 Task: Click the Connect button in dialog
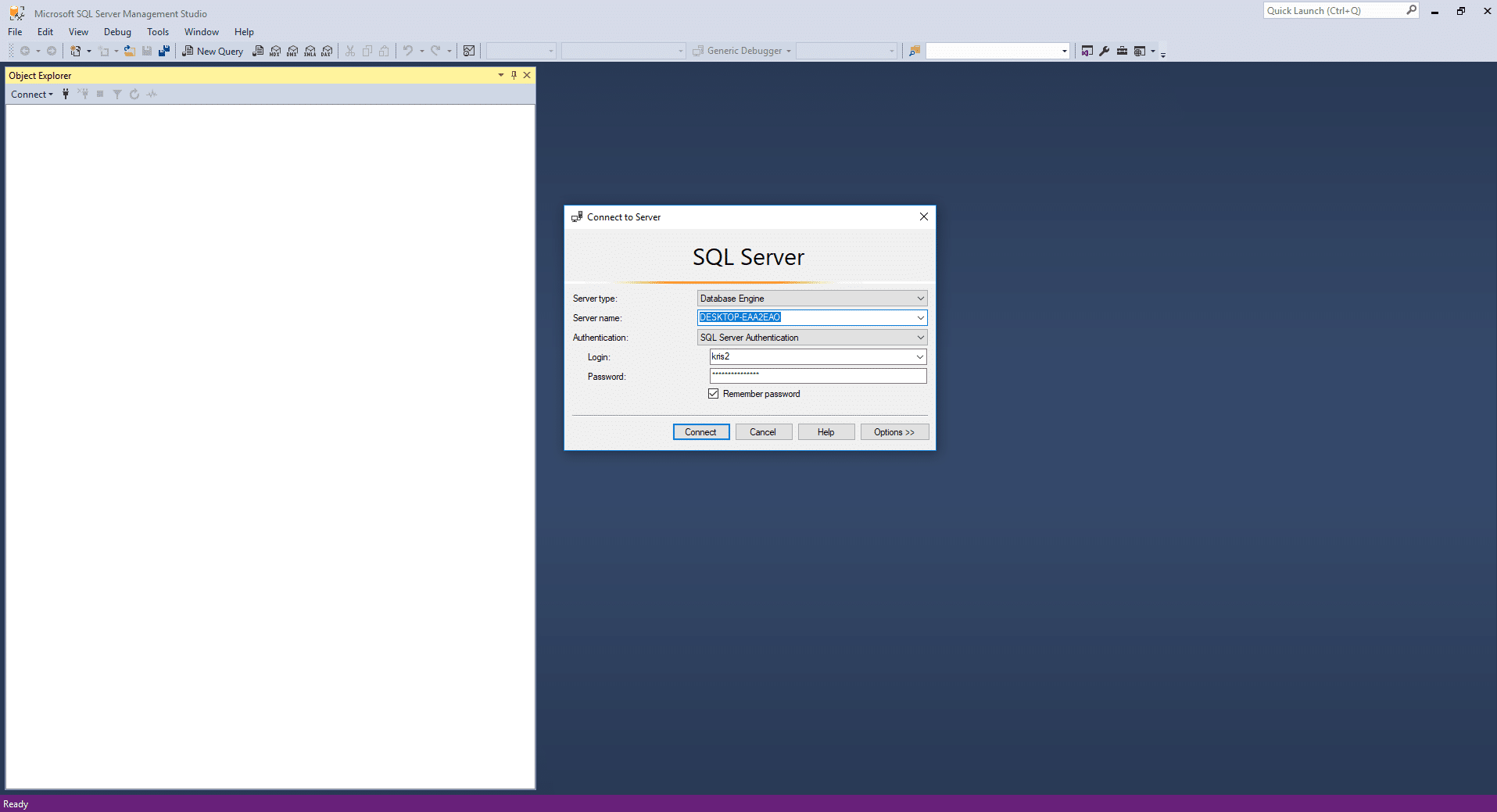pos(701,432)
